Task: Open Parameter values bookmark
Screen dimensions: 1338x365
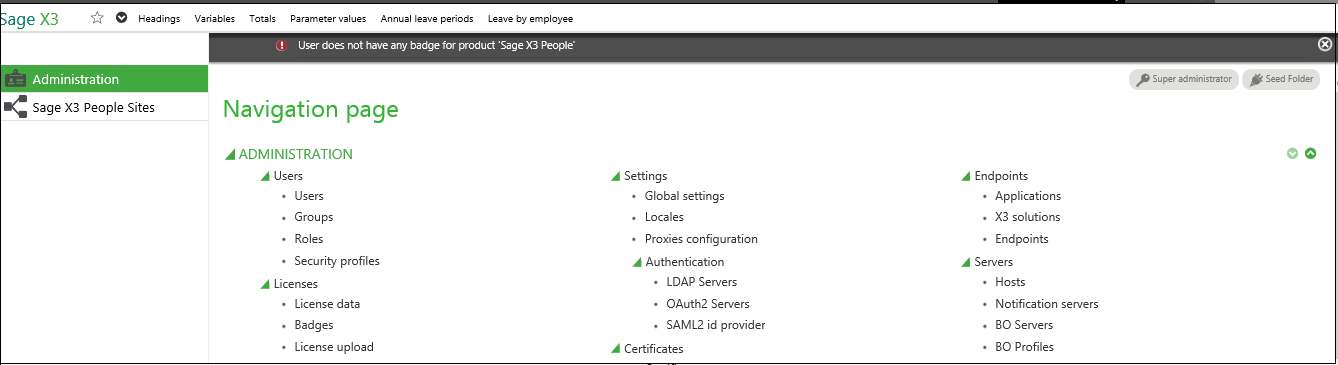Action: 328,19
